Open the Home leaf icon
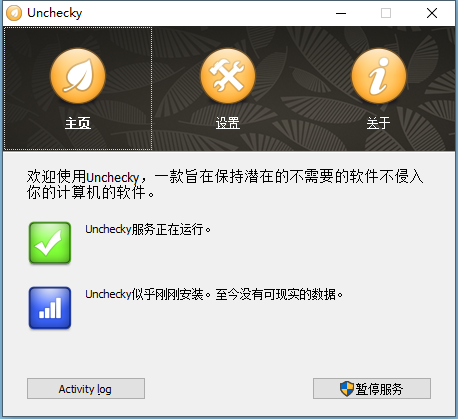The height and width of the screenshot is (419, 458). tap(78, 76)
